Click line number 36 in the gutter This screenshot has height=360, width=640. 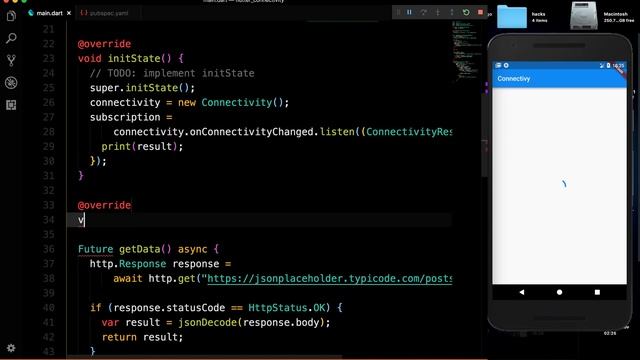tap(49, 249)
